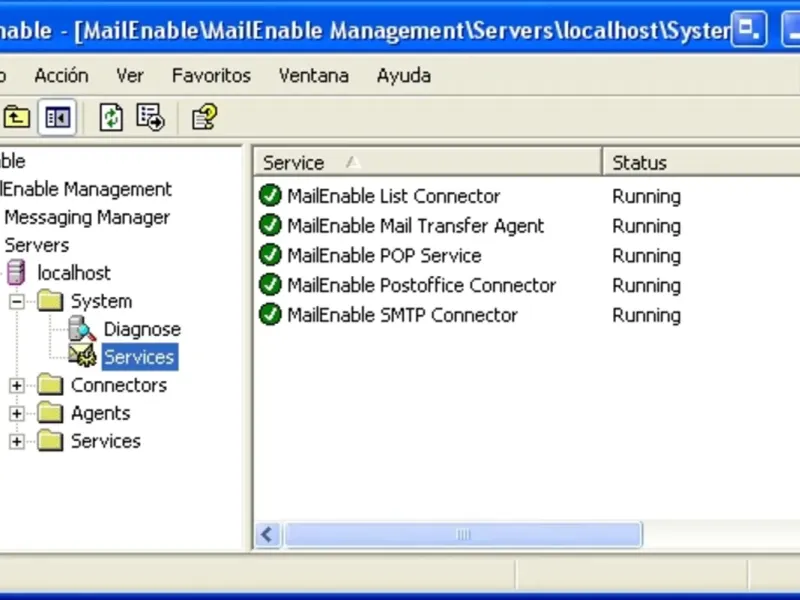Click the horizontal scrollbar thumb
This screenshot has height=600, width=800.
pos(463,535)
